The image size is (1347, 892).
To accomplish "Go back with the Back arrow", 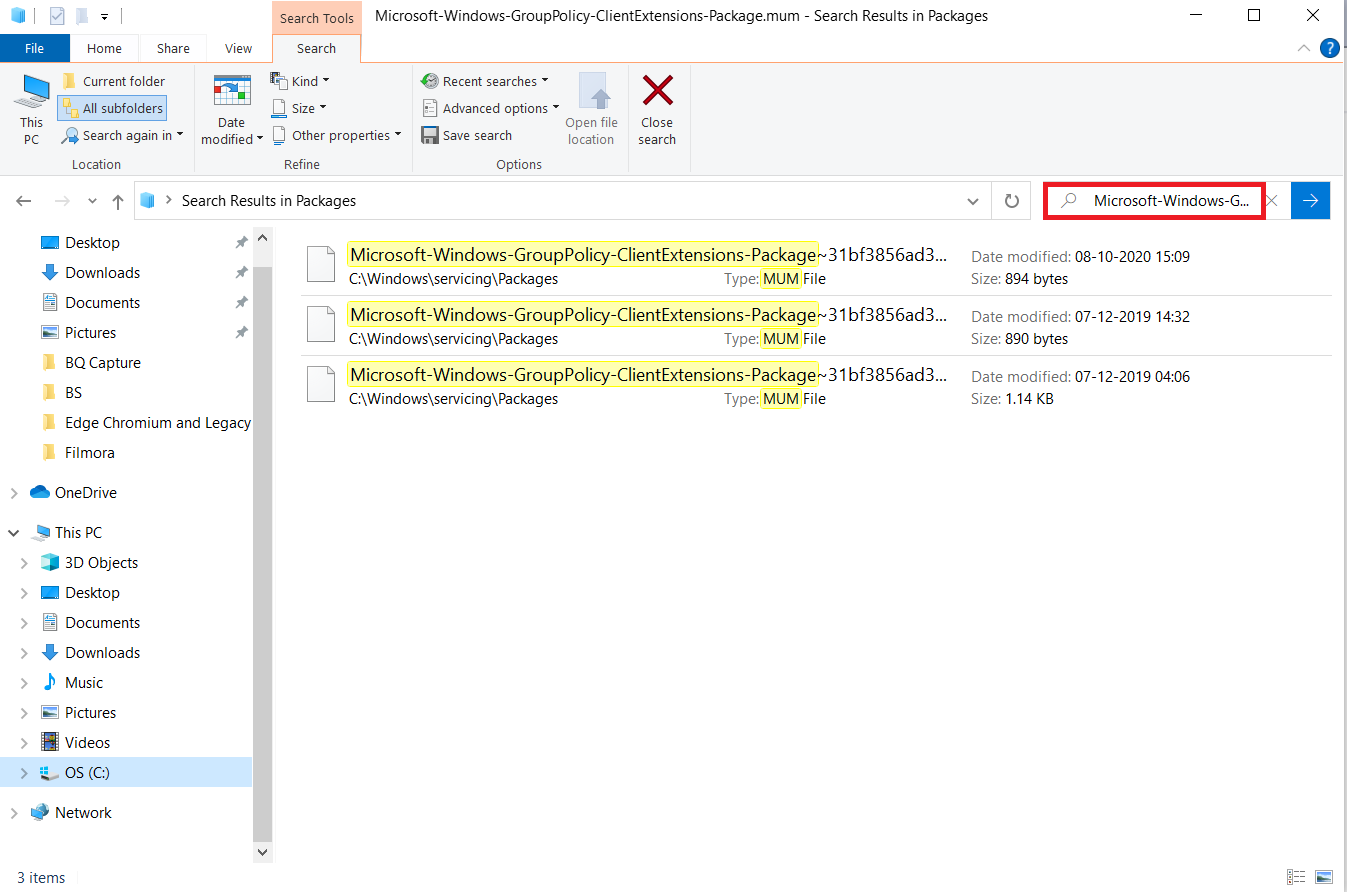I will 24,201.
